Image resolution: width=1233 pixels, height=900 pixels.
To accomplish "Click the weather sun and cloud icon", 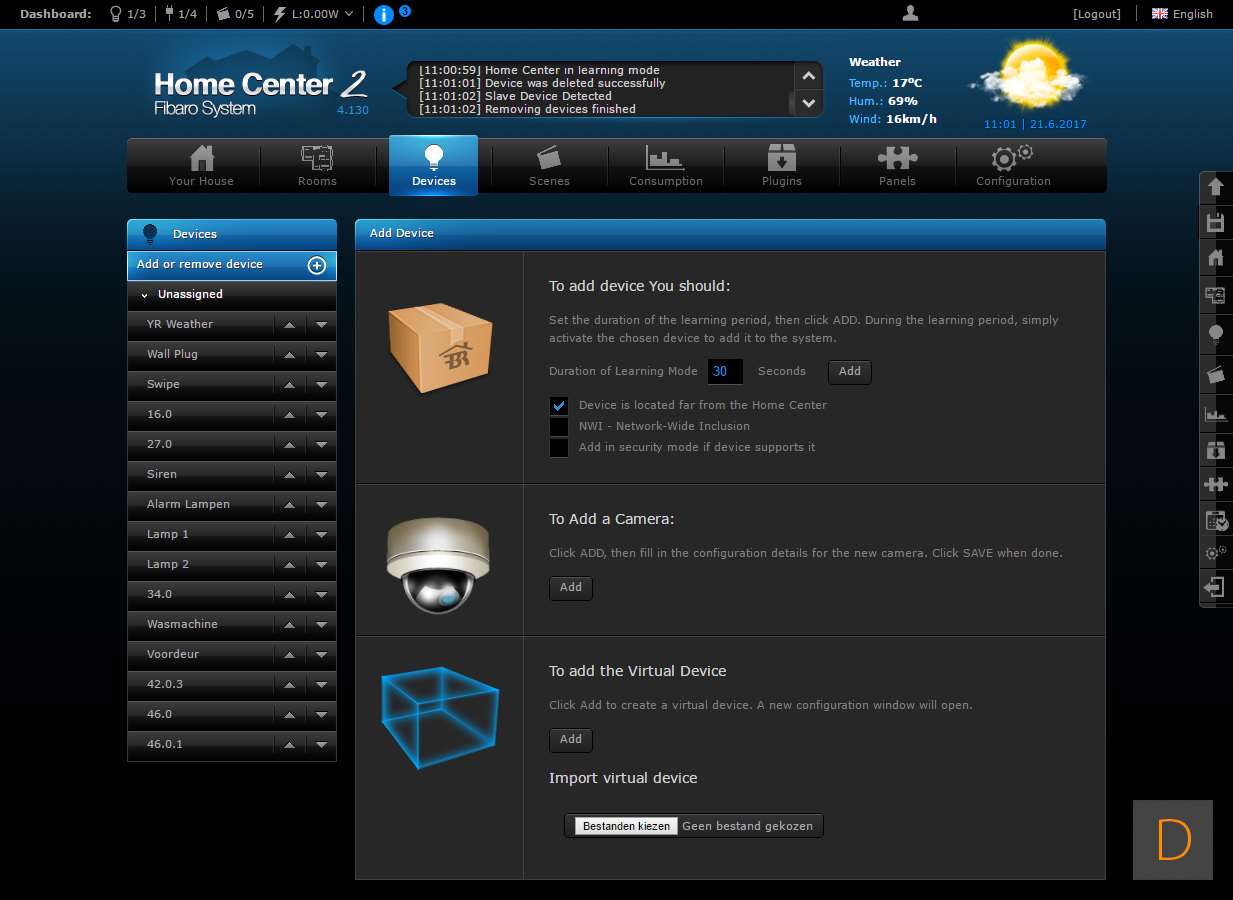I will coord(1027,78).
